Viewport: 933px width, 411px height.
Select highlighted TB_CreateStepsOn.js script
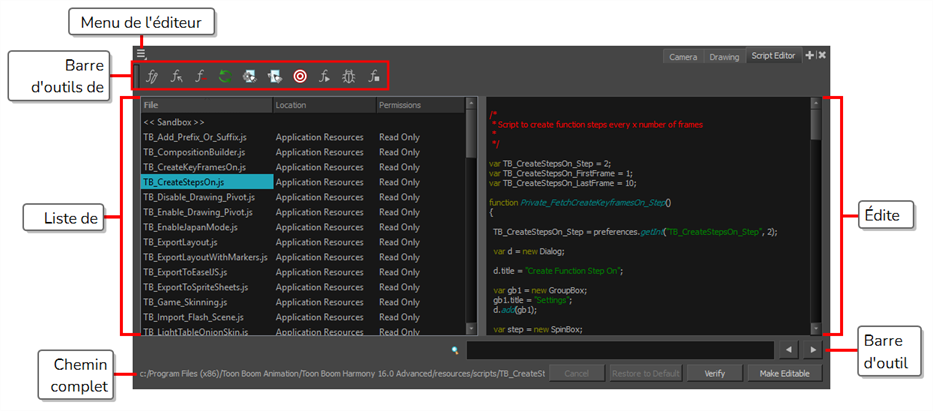[207, 182]
